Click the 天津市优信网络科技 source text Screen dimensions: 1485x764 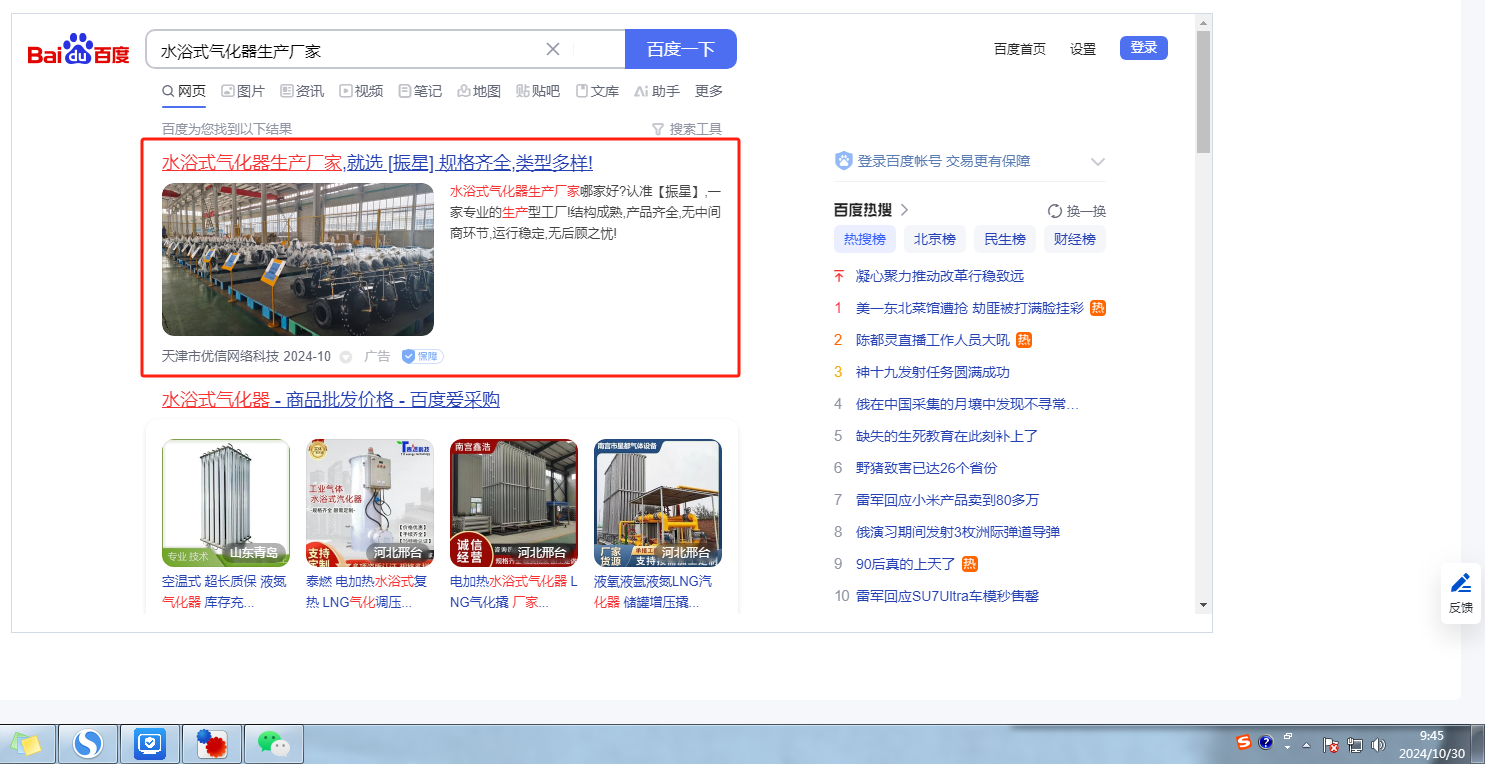click(220, 356)
